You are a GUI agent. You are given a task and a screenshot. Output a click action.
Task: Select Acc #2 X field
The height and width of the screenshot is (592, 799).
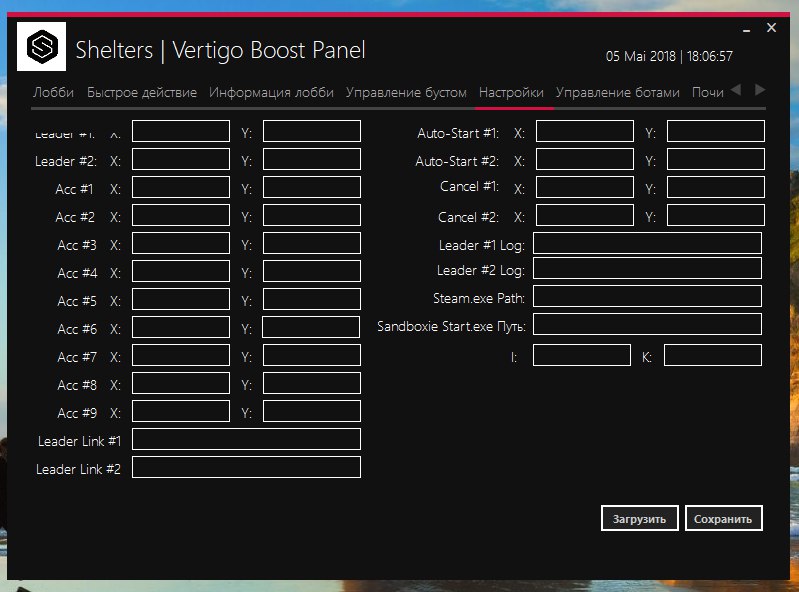[x=181, y=216]
